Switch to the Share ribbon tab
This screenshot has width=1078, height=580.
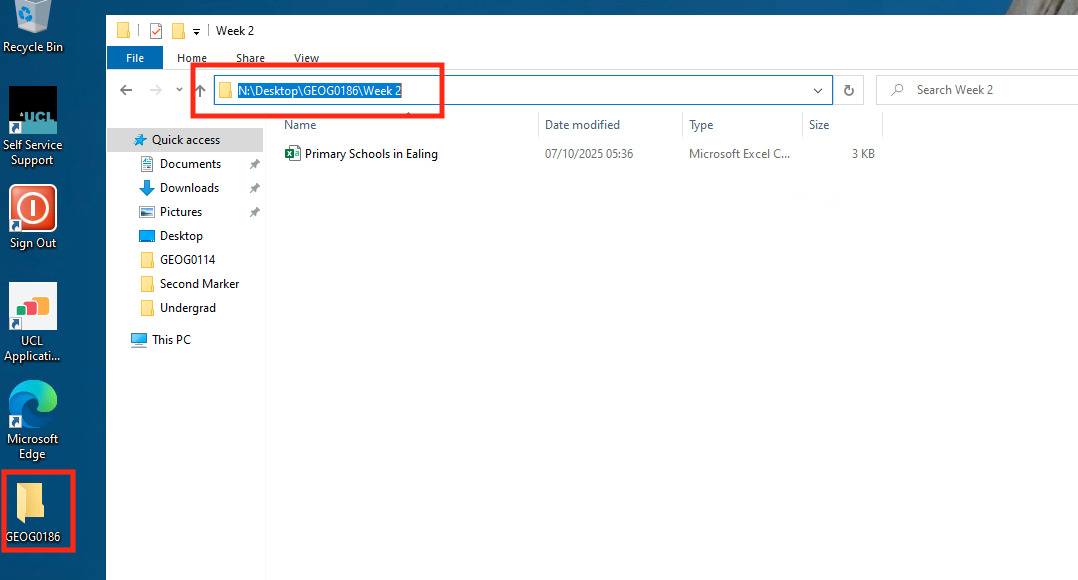point(250,58)
